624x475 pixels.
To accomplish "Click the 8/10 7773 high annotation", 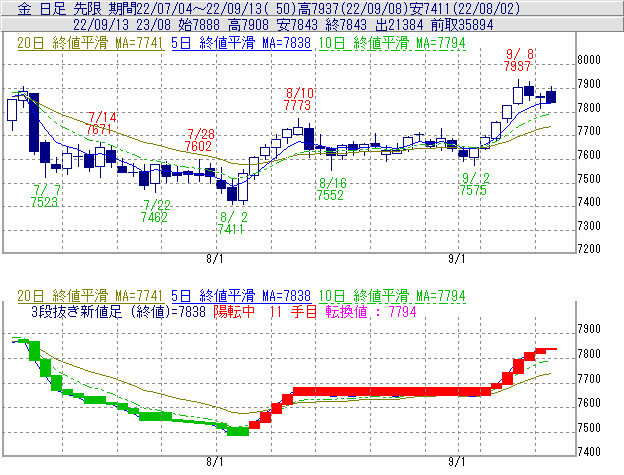I will pyautogui.click(x=298, y=99).
